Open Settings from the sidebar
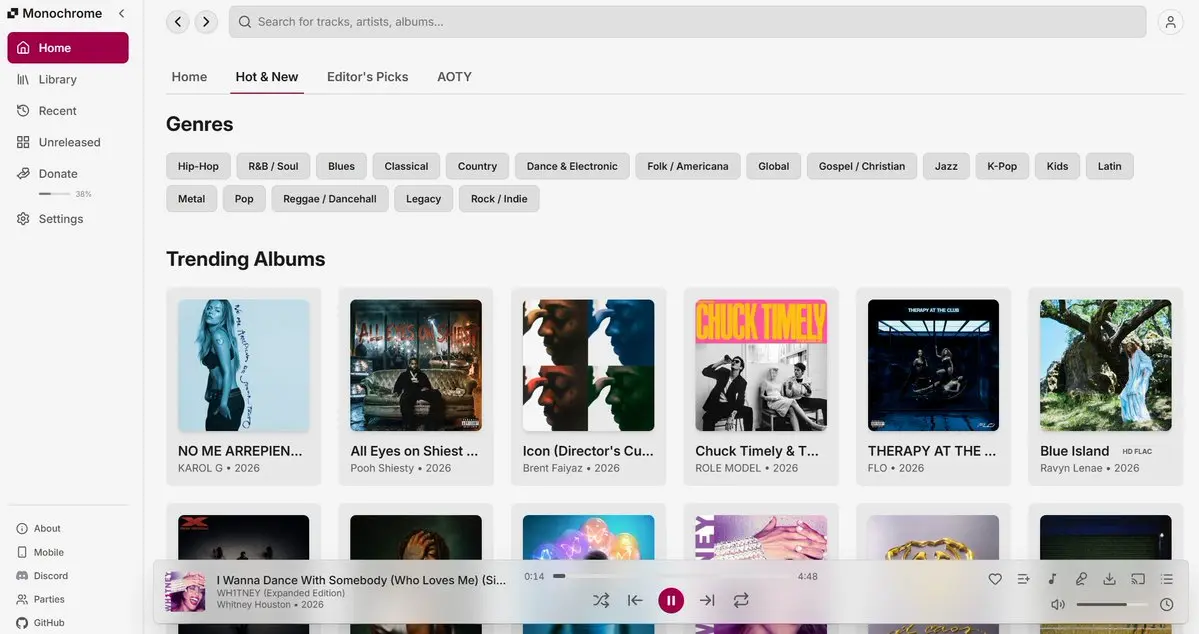Image resolution: width=1199 pixels, height=634 pixels. tap(67, 219)
